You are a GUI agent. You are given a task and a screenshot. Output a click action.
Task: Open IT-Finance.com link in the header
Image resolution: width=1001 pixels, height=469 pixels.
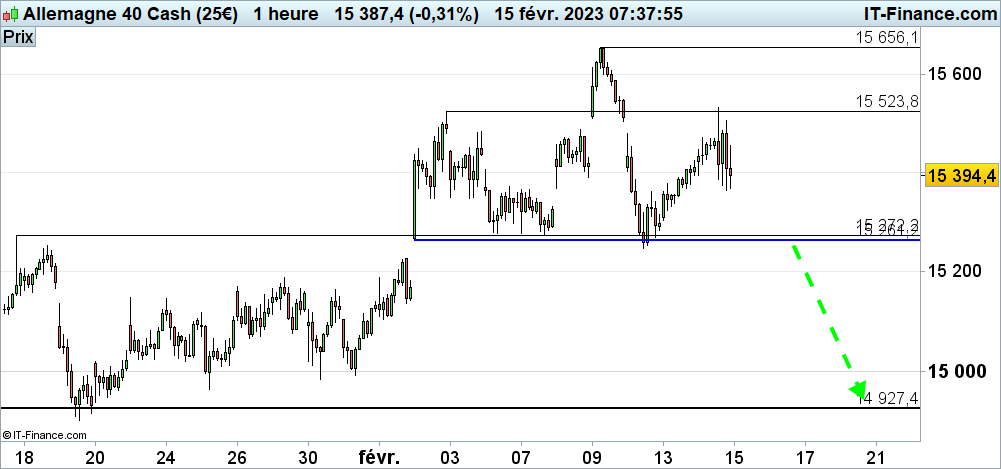(x=928, y=14)
